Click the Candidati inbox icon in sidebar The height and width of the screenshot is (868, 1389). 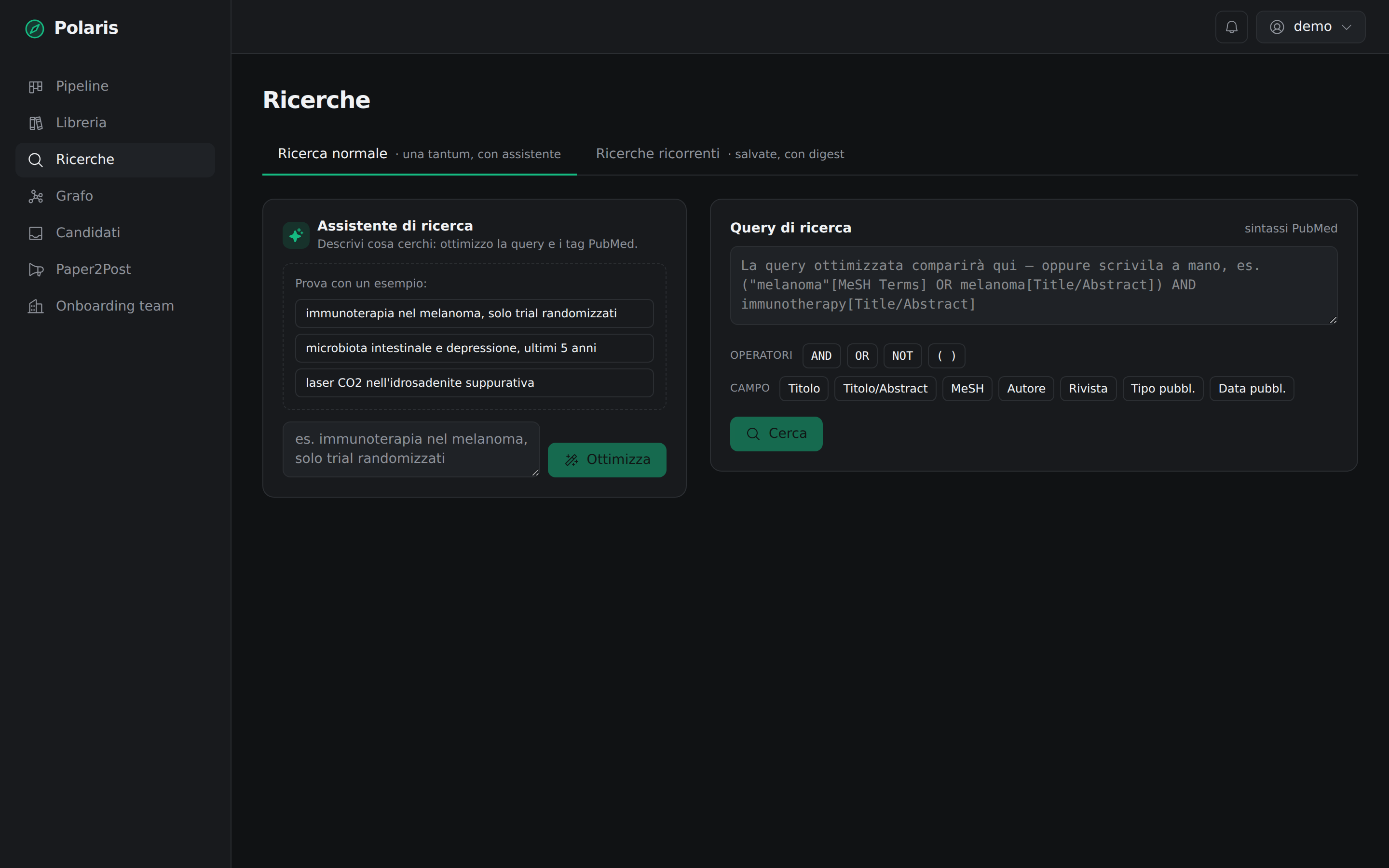click(36, 233)
